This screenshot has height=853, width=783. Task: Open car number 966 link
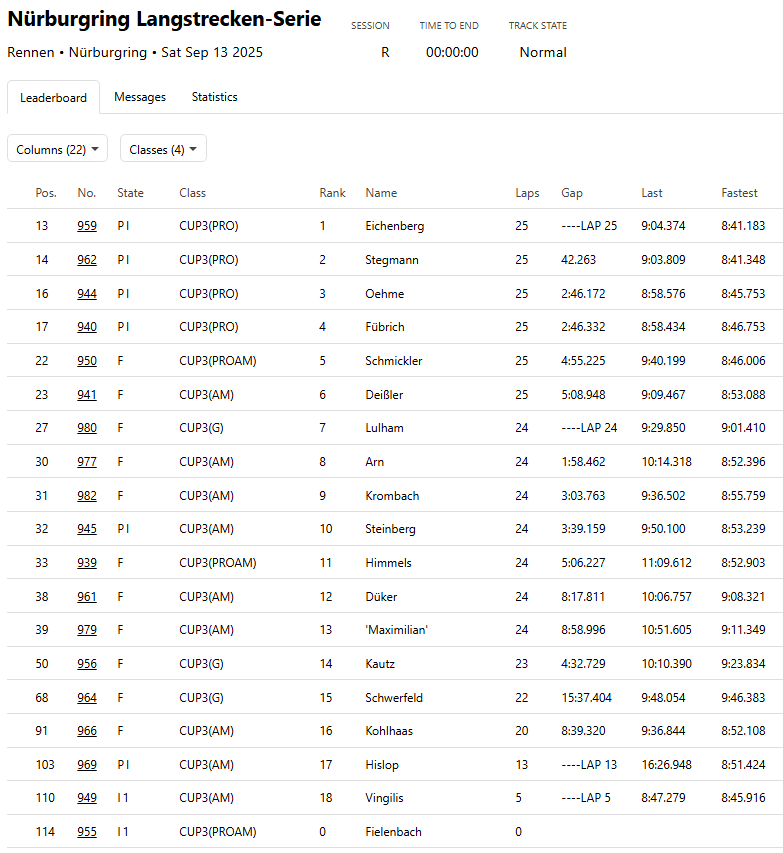[87, 731]
